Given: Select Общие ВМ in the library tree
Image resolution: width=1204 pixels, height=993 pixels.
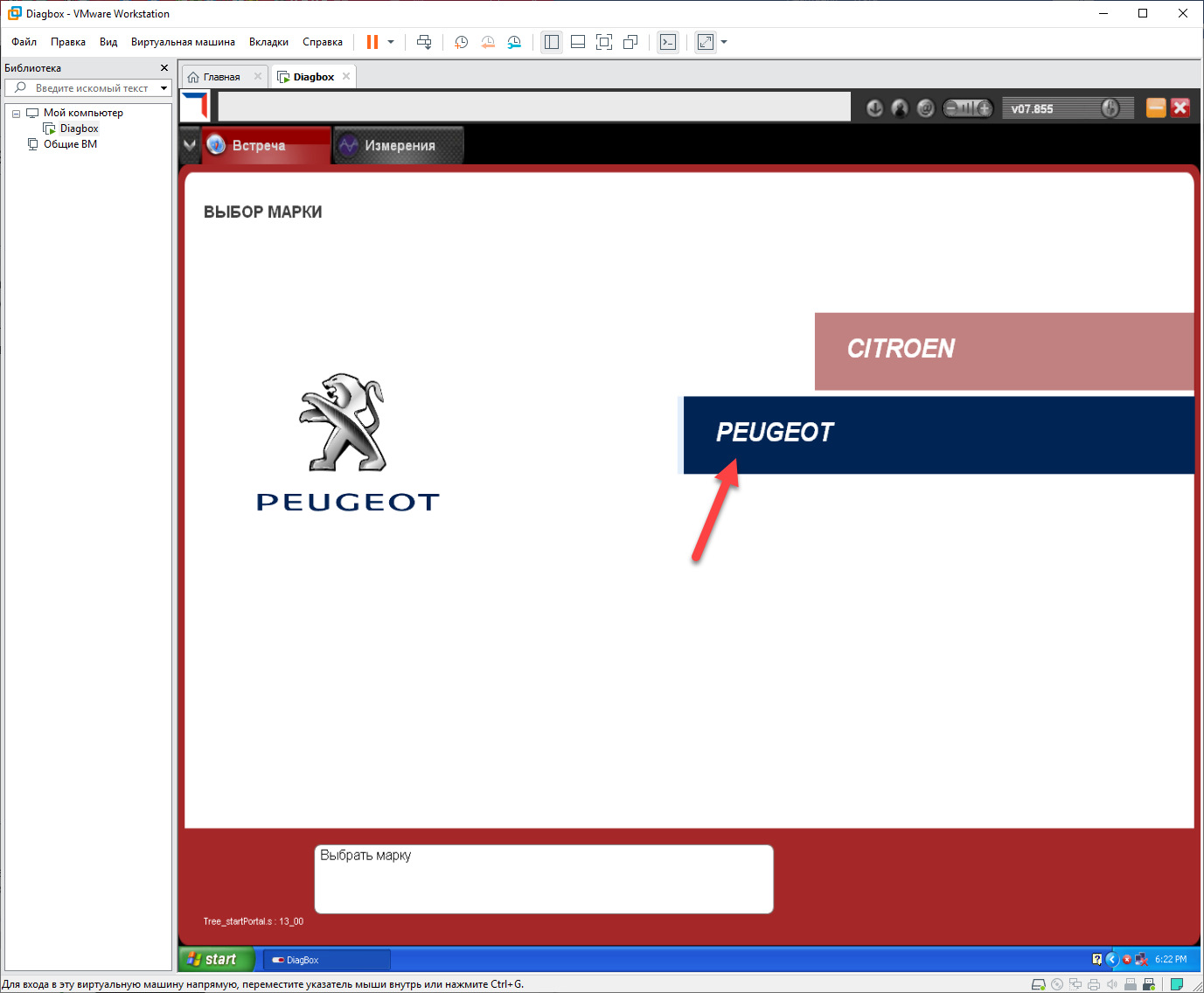Looking at the screenshot, I should tap(70, 144).
